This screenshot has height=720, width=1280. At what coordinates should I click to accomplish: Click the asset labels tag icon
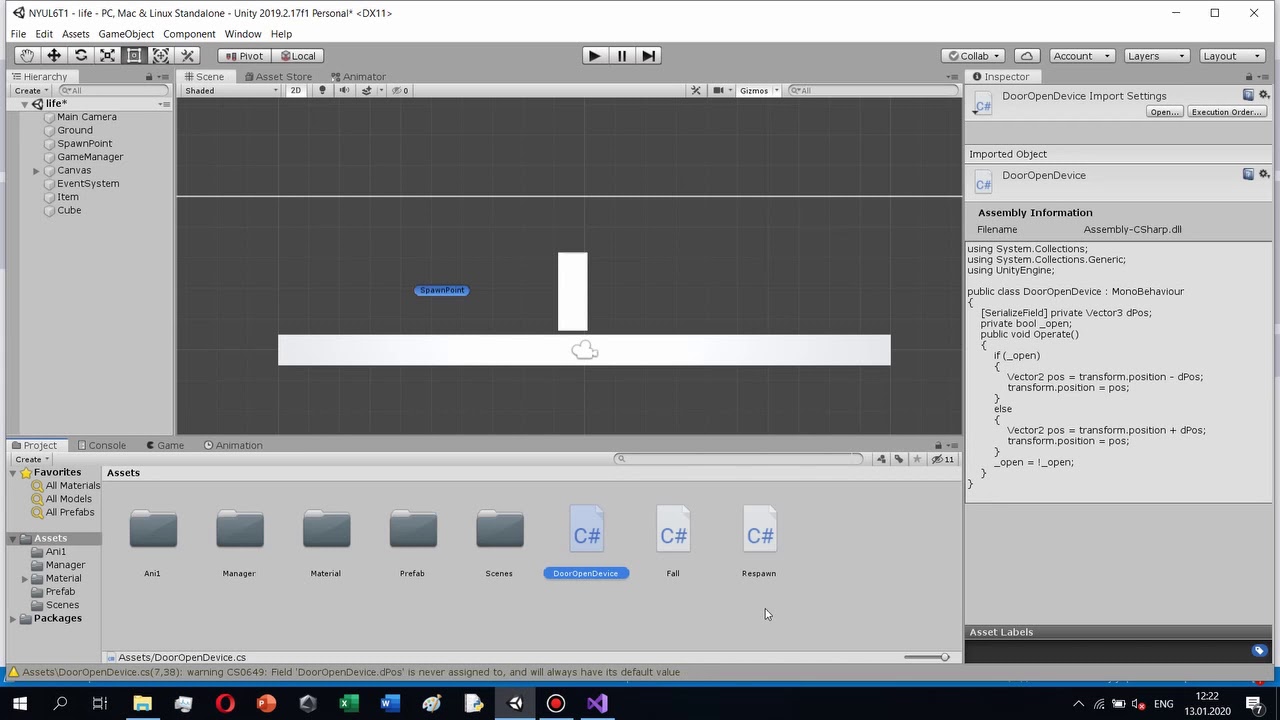tap(1259, 651)
